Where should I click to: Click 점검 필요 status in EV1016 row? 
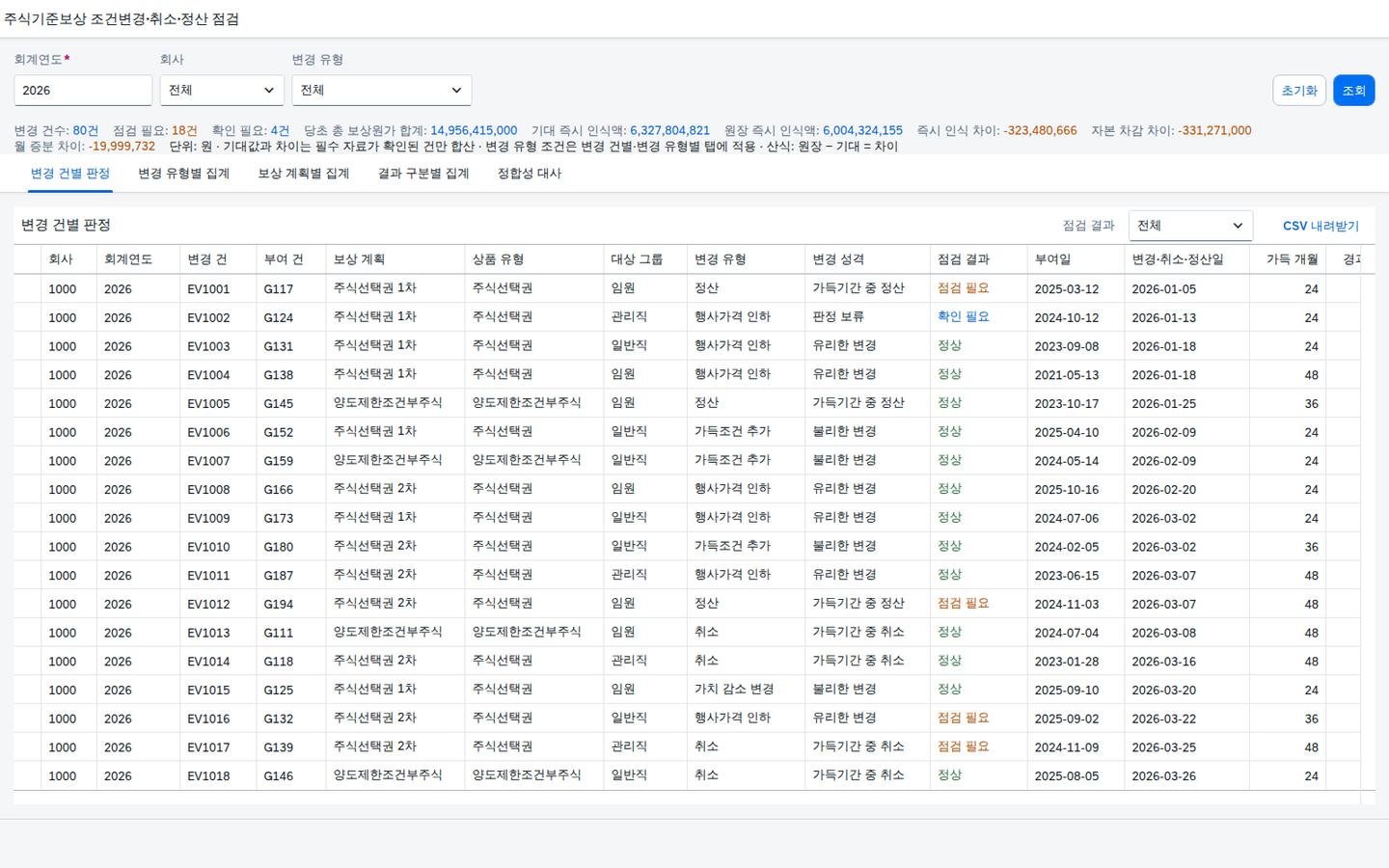[x=964, y=718]
